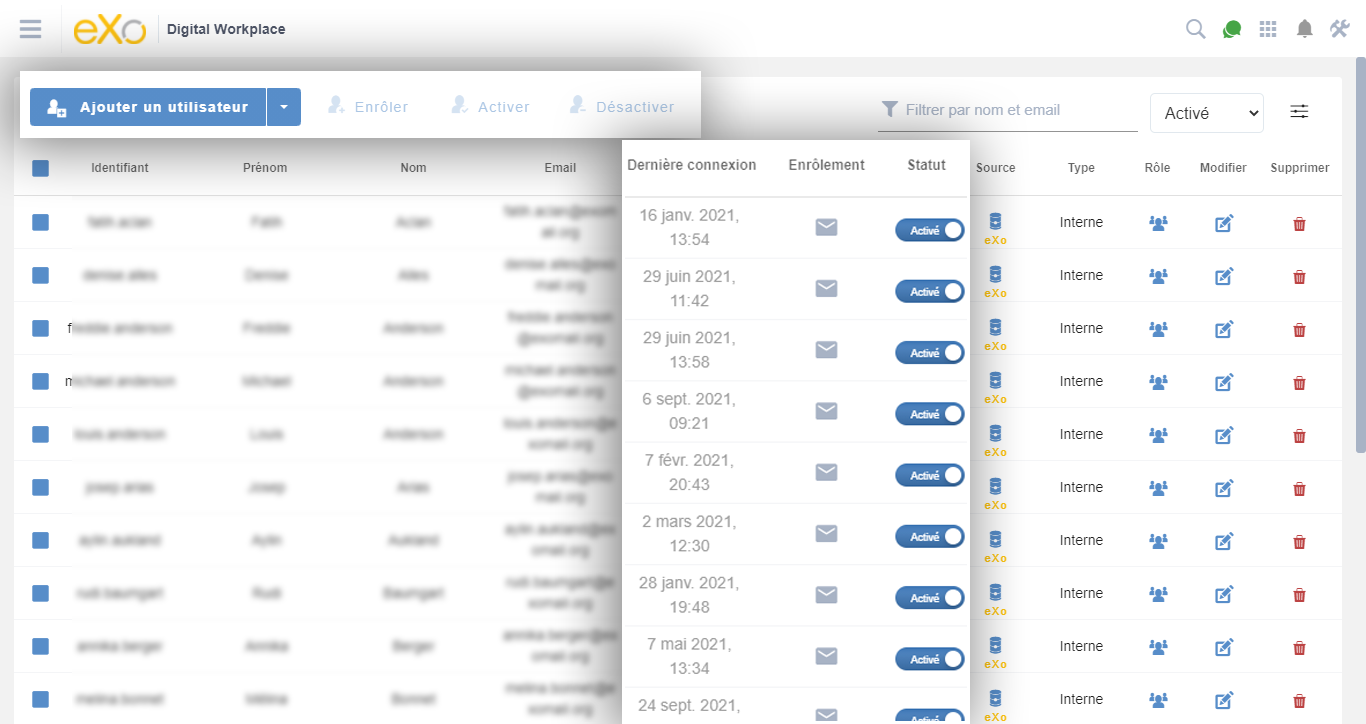1366x724 pixels.
Task: Click Ajouter un utilisateur button
Action: point(148,107)
